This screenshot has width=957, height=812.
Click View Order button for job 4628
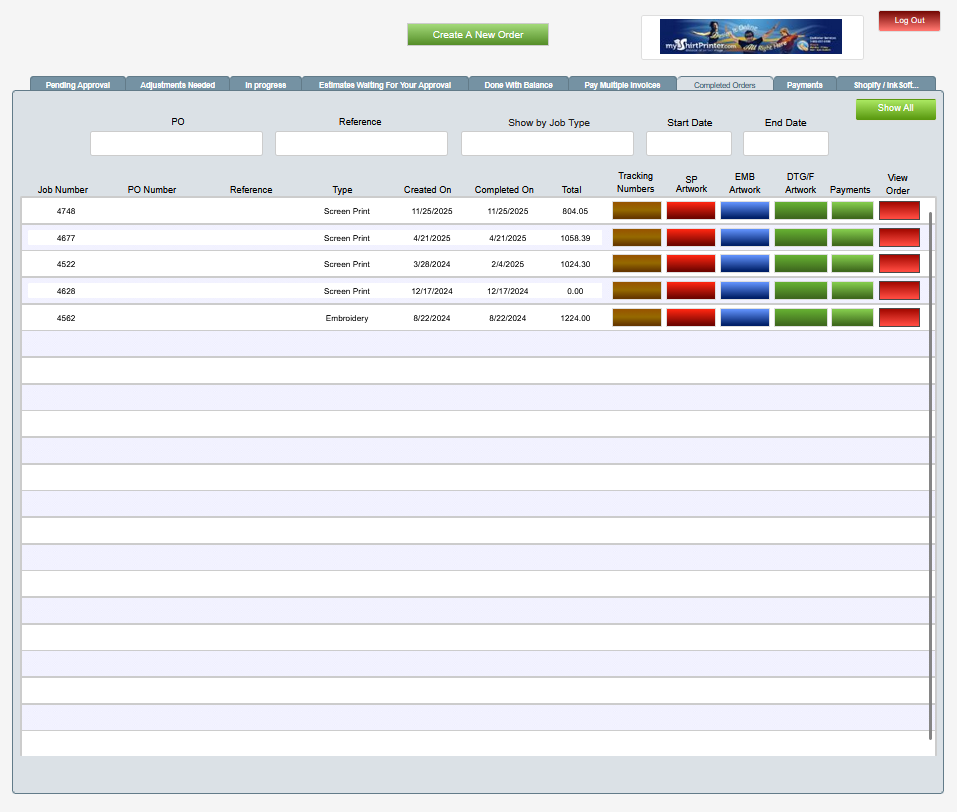pyautogui.click(x=899, y=291)
